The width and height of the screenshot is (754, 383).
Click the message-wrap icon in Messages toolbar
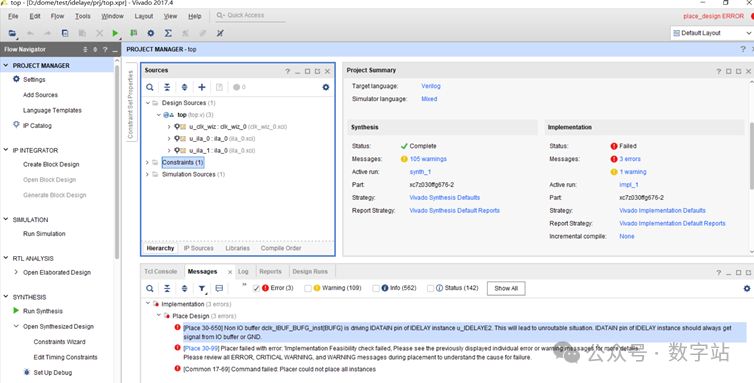click(x=219, y=288)
